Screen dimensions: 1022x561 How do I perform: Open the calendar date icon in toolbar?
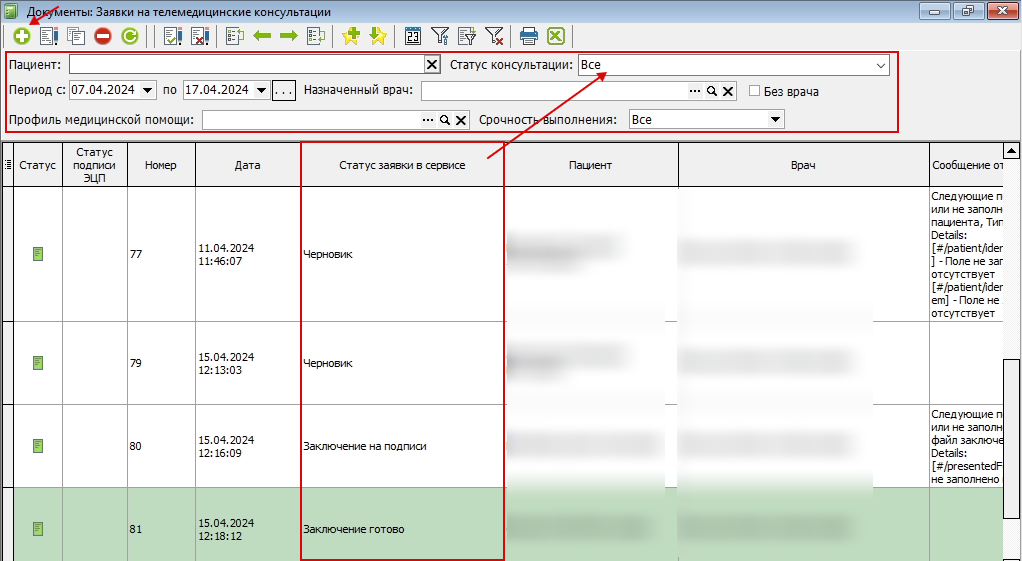[413, 36]
